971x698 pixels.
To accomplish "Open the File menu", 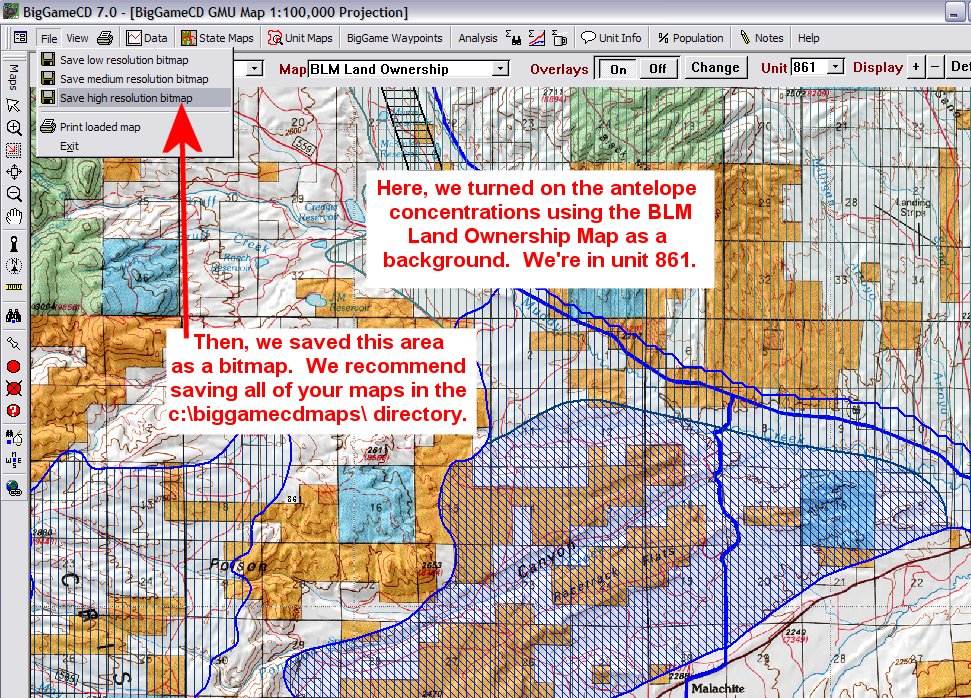I will pyautogui.click(x=49, y=38).
